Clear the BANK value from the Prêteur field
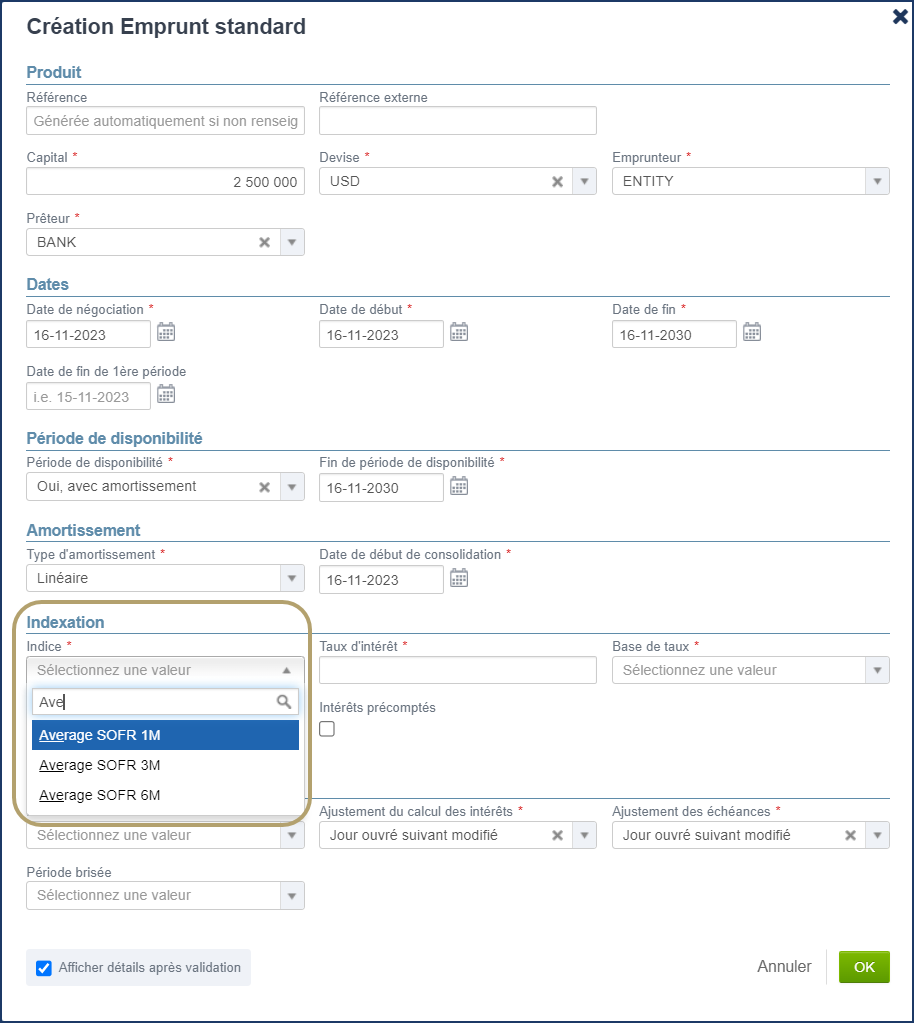Viewport: 914px width, 1023px height. (x=264, y=241)
